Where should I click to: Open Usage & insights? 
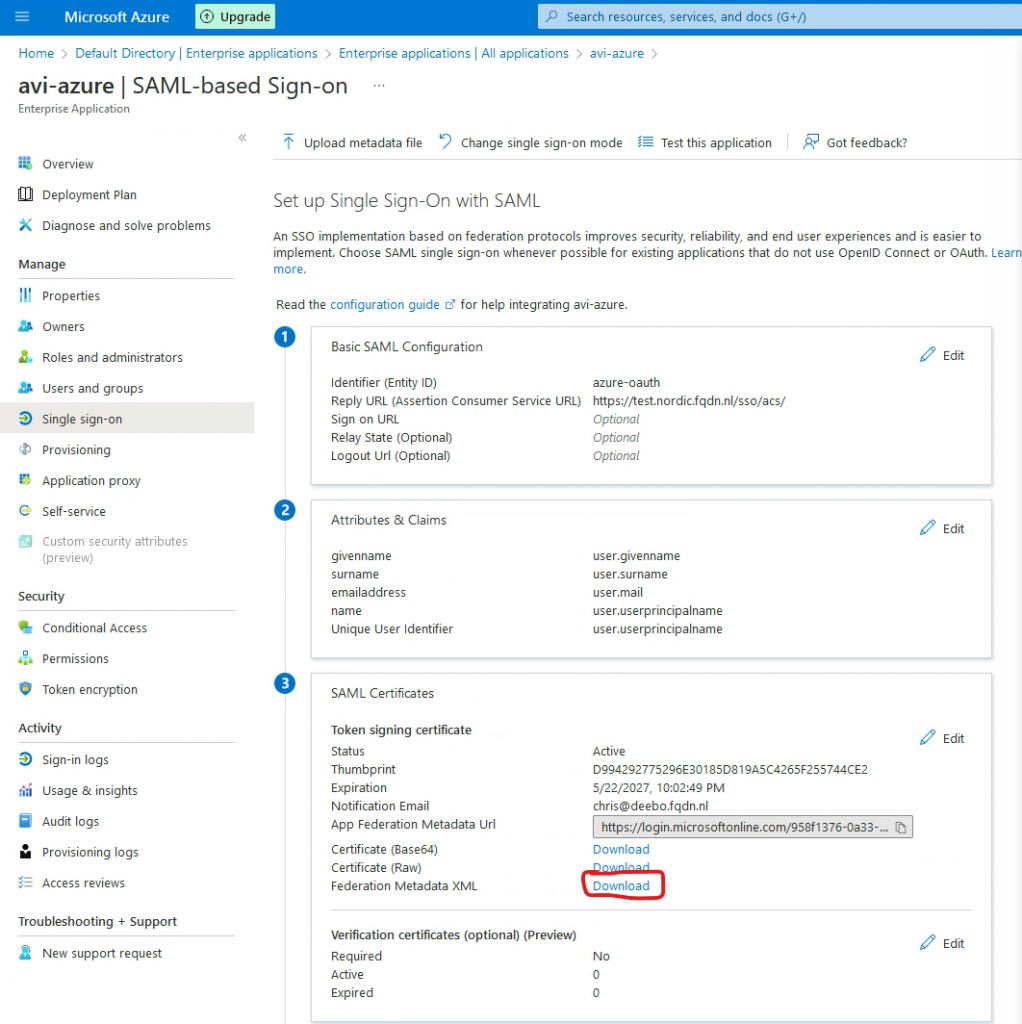89,790
